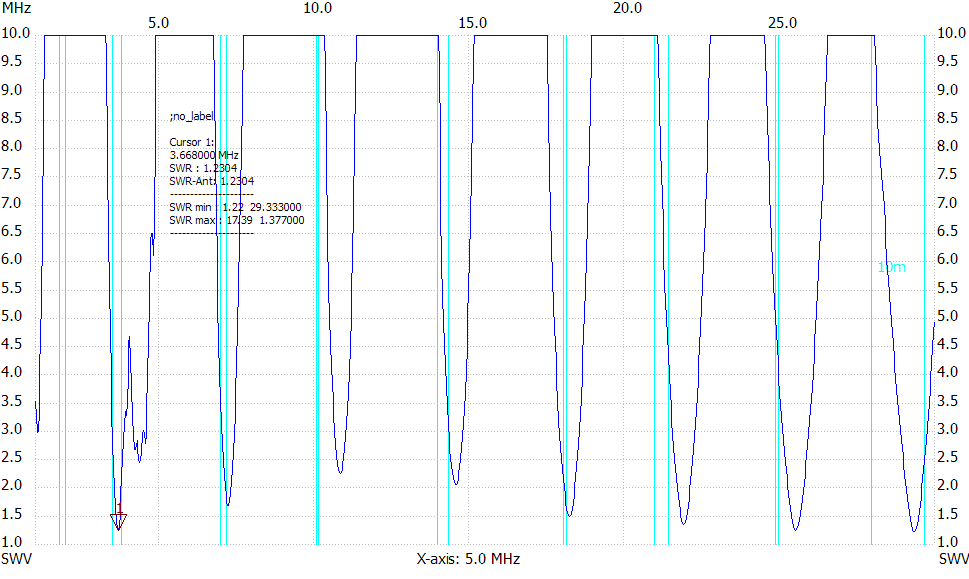969x579 pixels.
Task: Click the 9.0 value on left SWR scale
Action: point(16,90)
